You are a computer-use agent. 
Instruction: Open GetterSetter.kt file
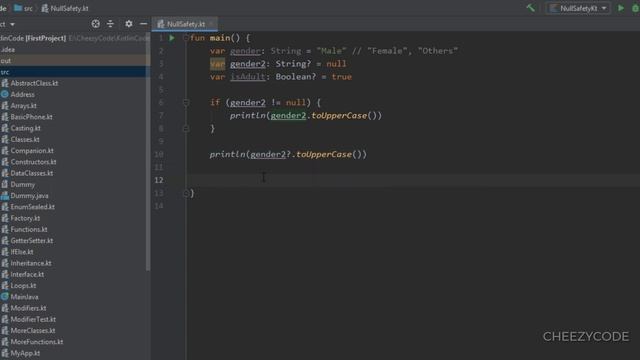(31, 241)
